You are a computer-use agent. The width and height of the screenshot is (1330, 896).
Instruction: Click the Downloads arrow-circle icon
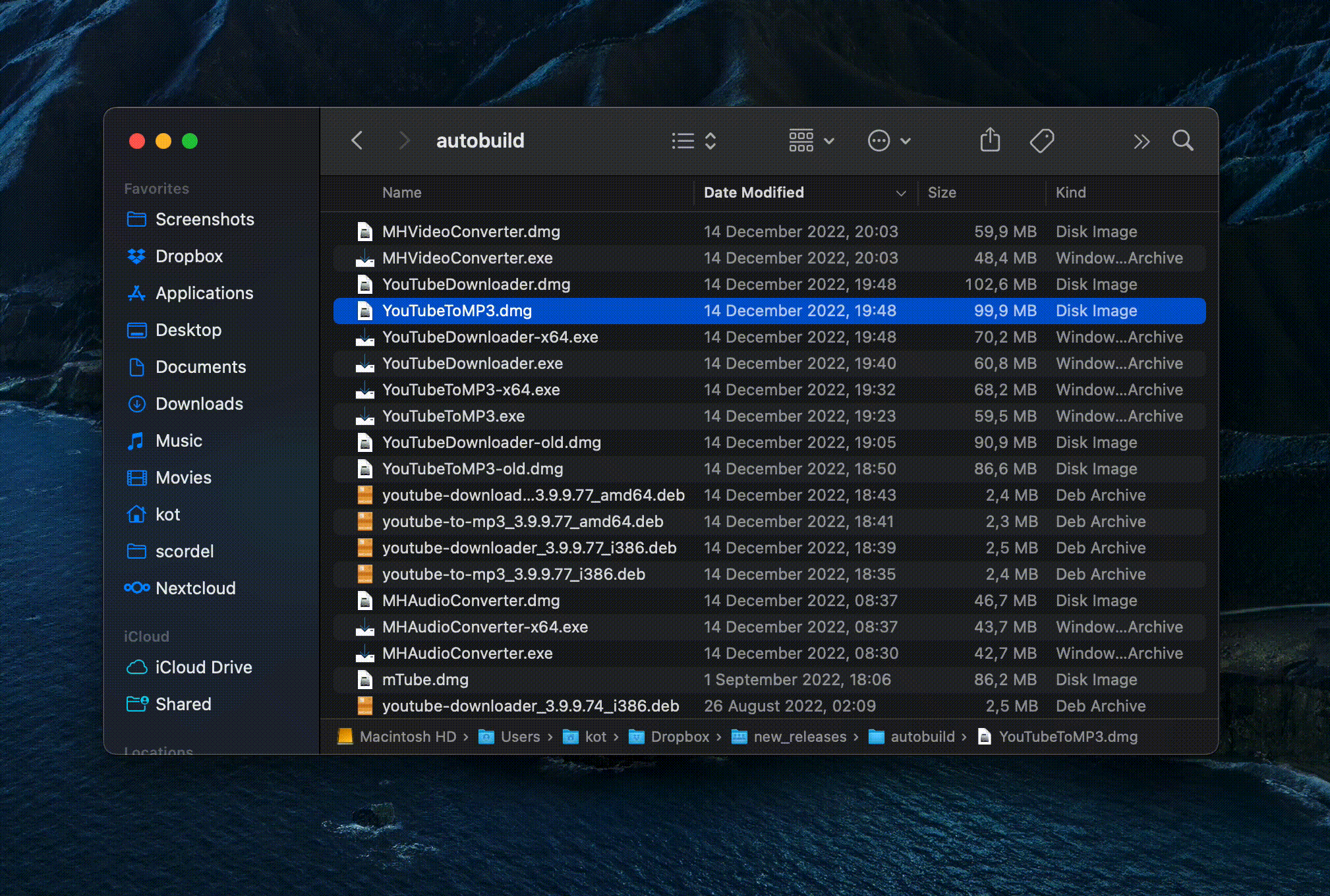136,404
